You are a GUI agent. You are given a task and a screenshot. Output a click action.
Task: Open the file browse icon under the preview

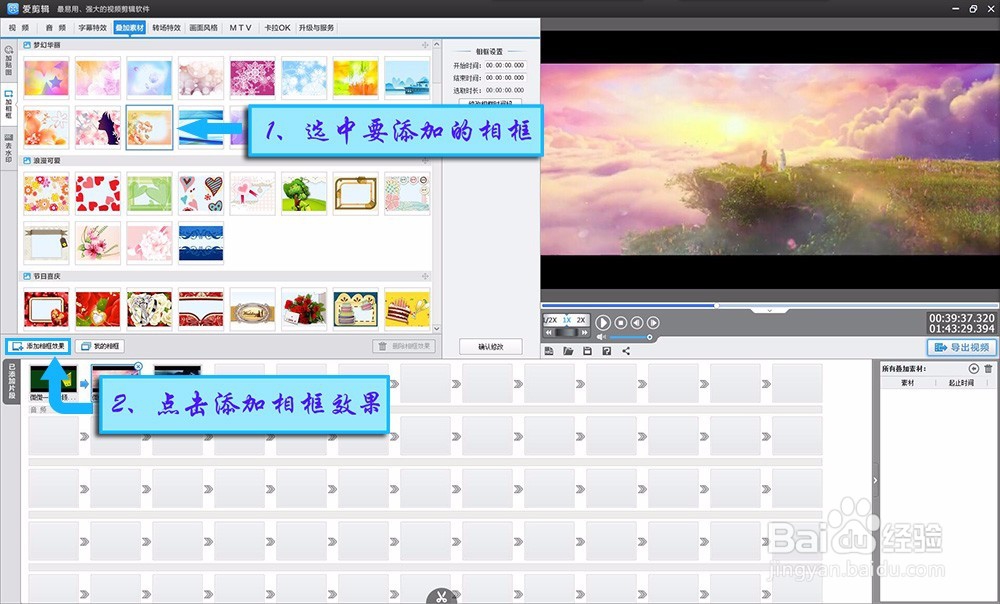coord(568,351)
